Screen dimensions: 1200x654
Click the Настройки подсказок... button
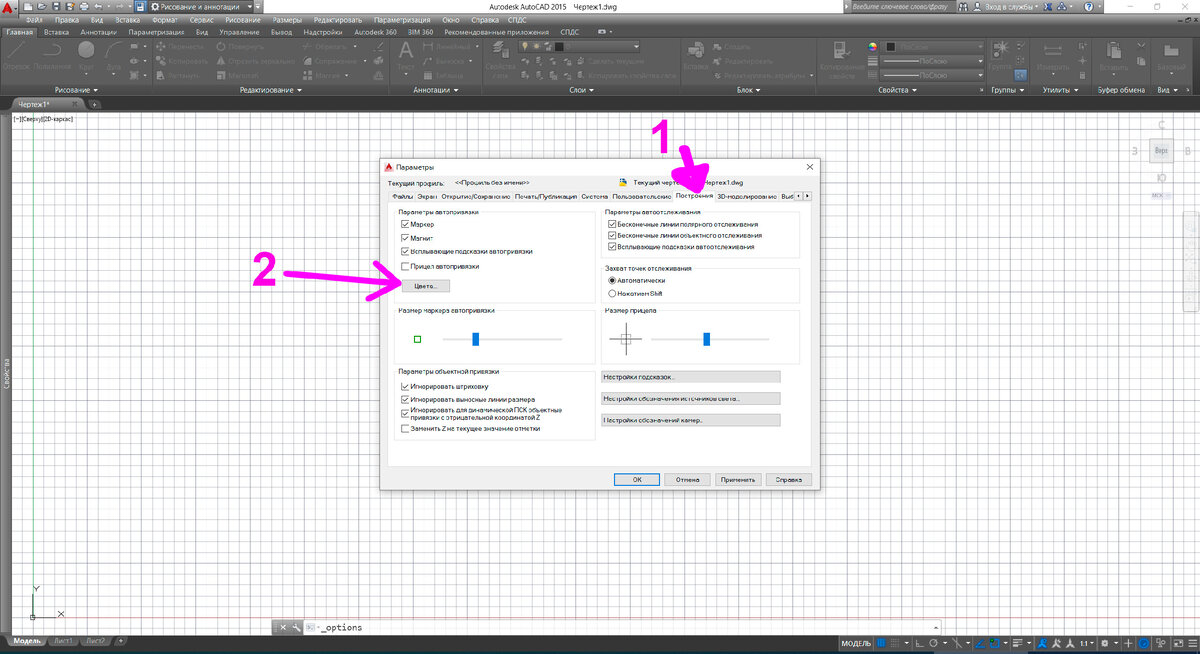689,377
